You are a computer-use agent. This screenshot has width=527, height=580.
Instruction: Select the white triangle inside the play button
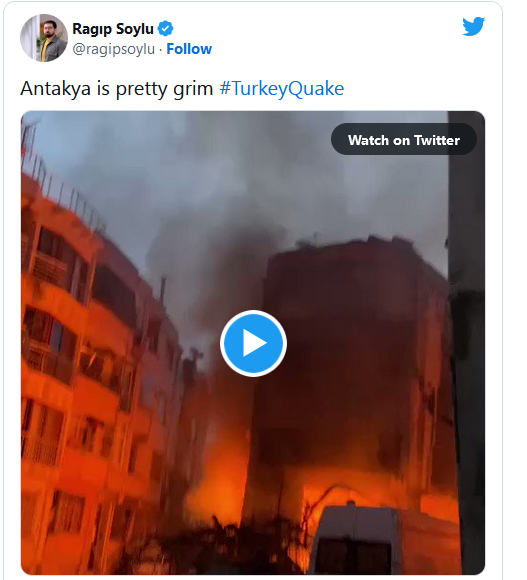tap(254, 343)
